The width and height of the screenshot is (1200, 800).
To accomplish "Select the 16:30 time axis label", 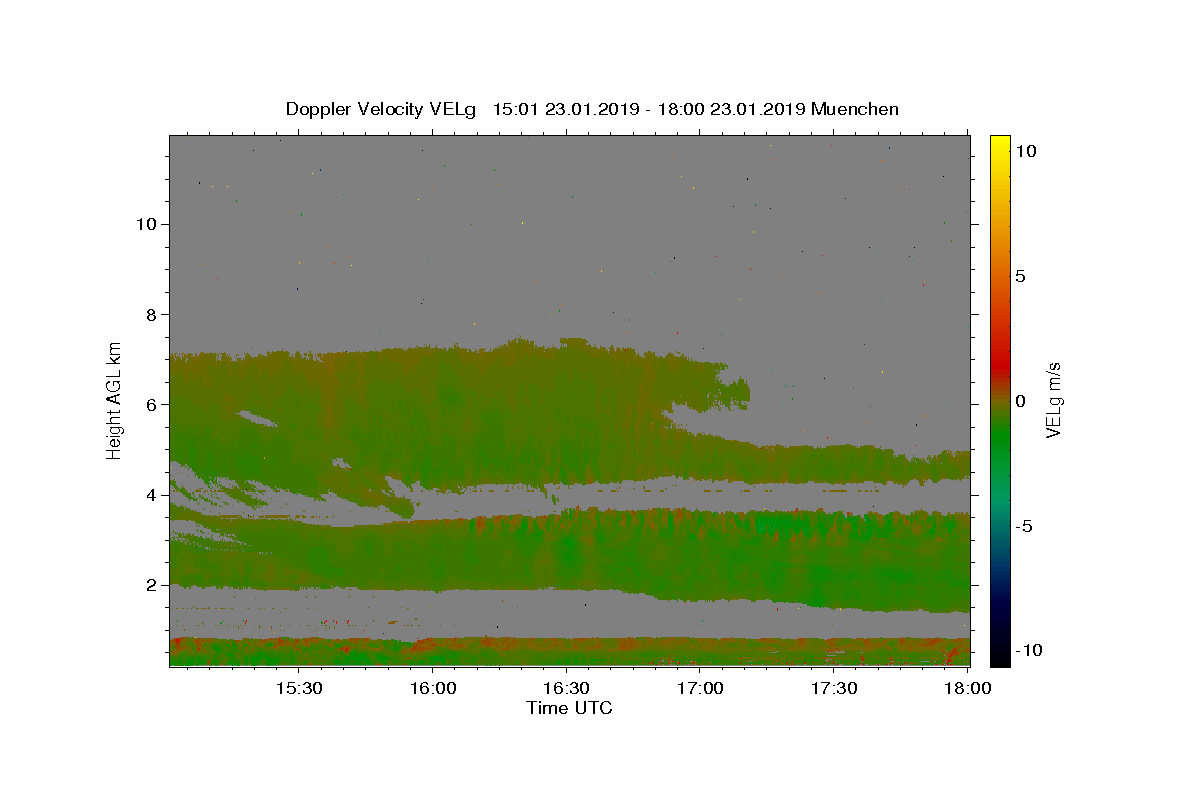I will [566, 688].
